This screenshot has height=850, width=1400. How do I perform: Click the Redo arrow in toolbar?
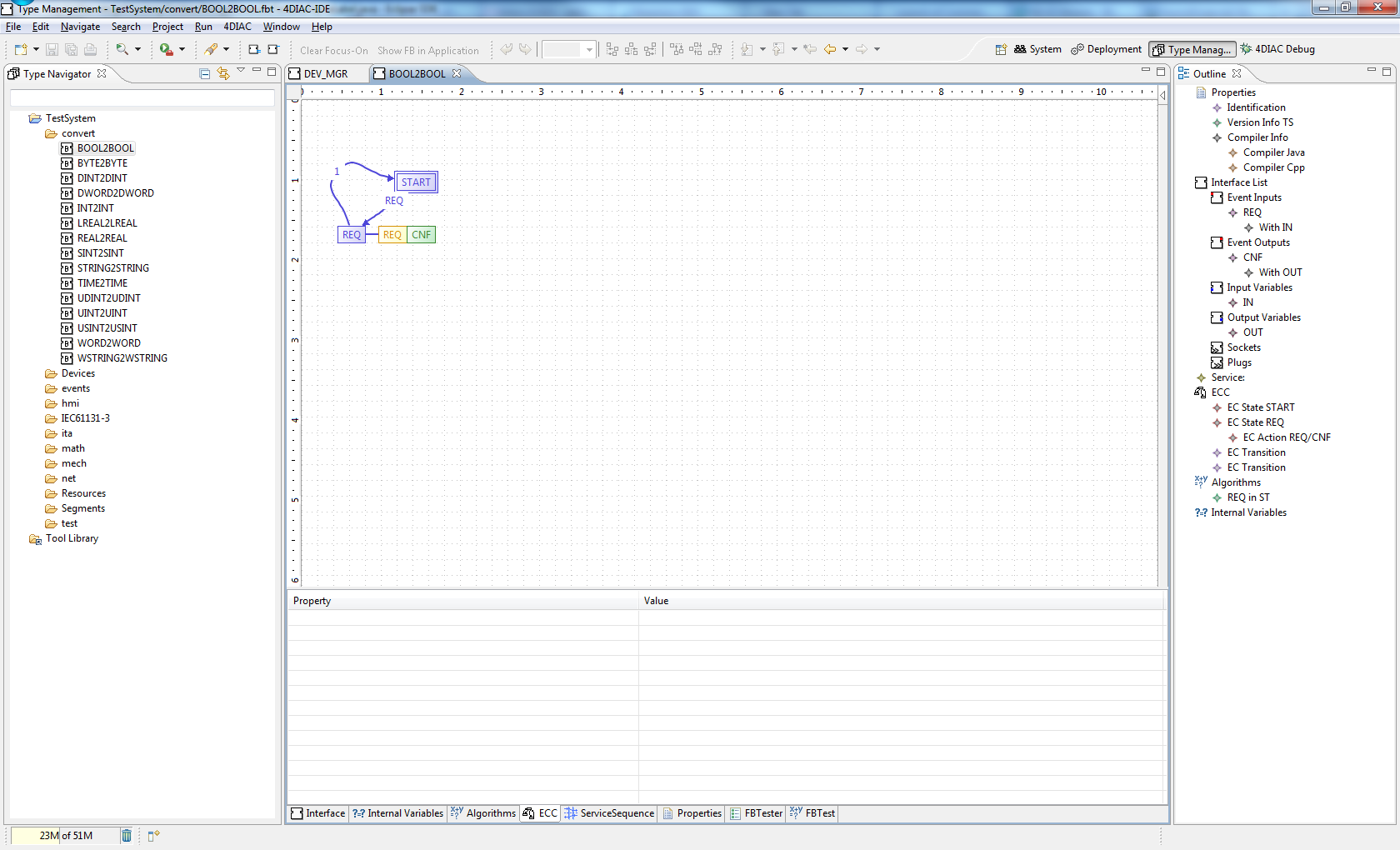(x=525, y=49)
